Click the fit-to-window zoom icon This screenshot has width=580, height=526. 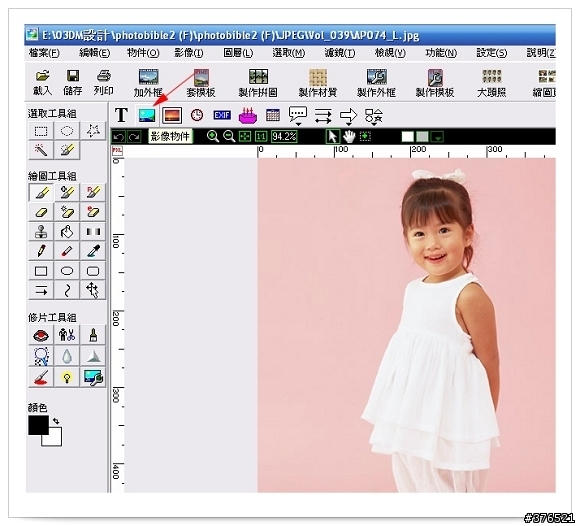pyautogui.click(x=245, y=136)
